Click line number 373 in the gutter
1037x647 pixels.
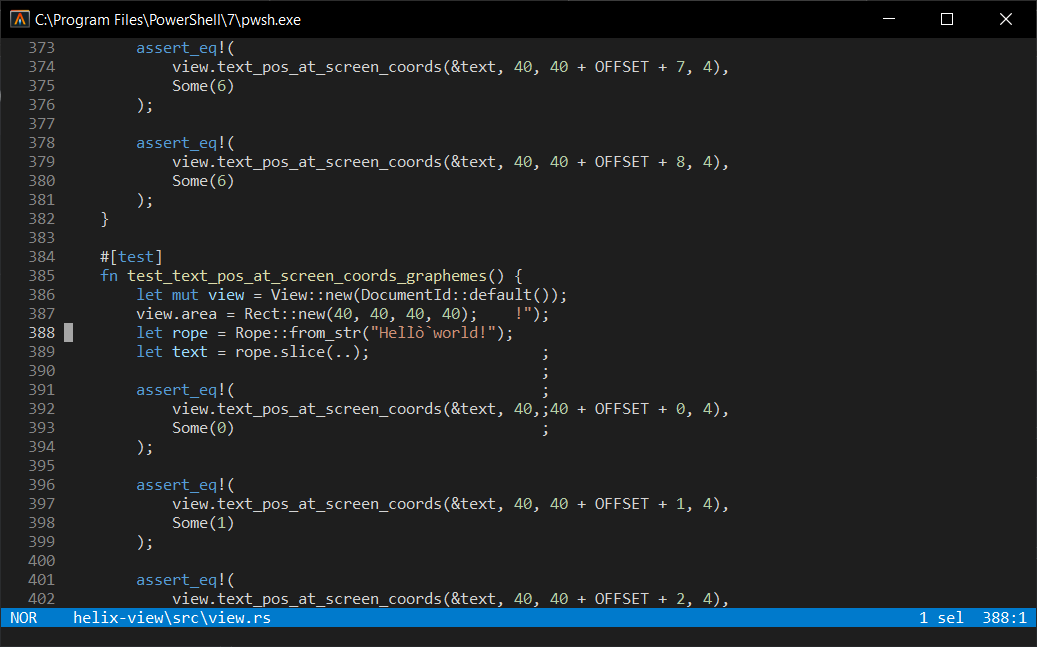pos(42,48)
